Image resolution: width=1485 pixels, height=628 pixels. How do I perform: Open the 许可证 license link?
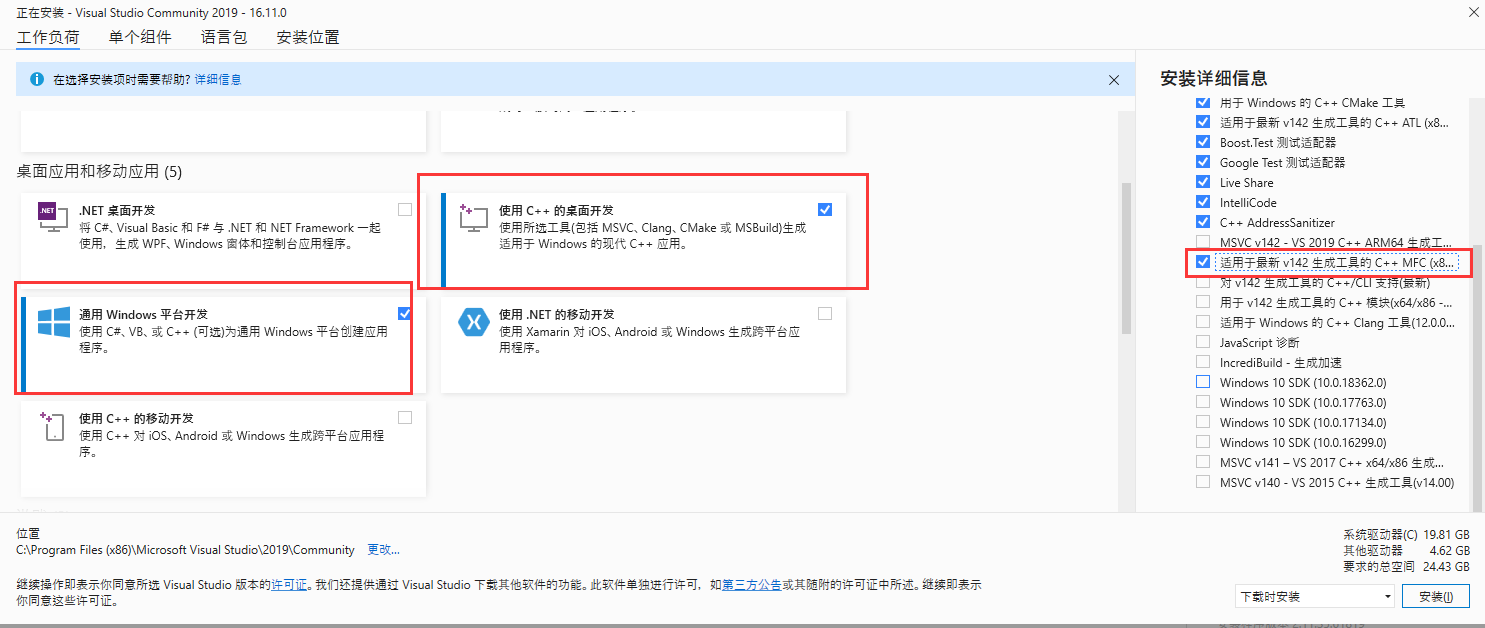289,584
